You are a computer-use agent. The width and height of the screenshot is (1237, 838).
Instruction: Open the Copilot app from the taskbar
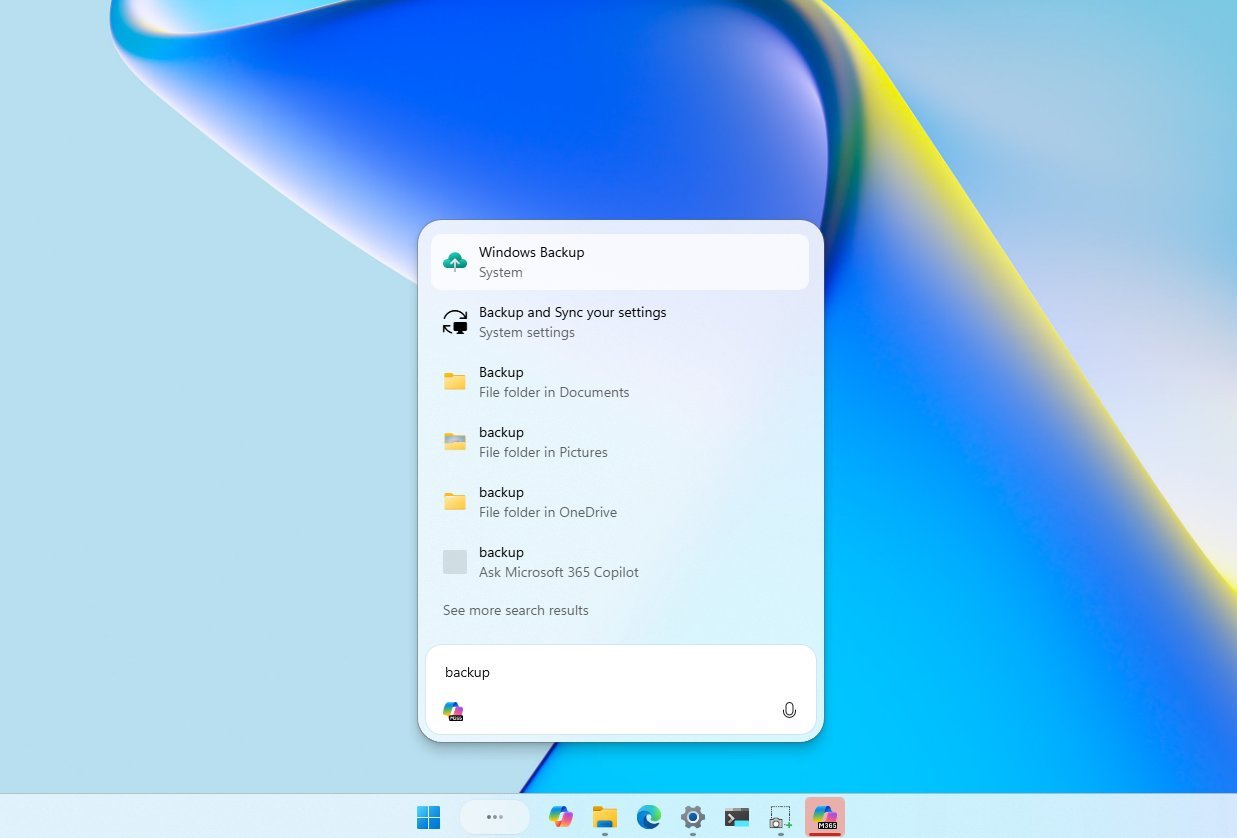point(561,817)
